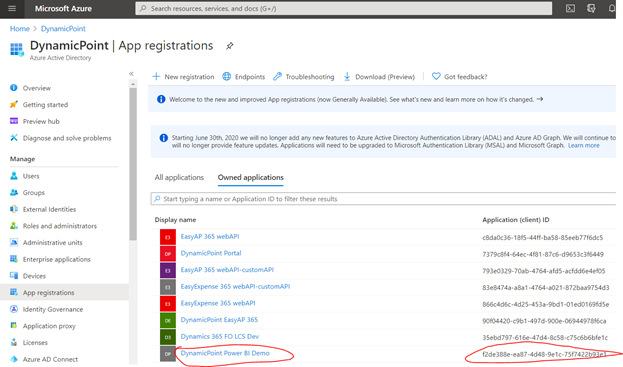Switch to the All applications tab
This screenshot has height=367, width=623.
tap(179, 178)
